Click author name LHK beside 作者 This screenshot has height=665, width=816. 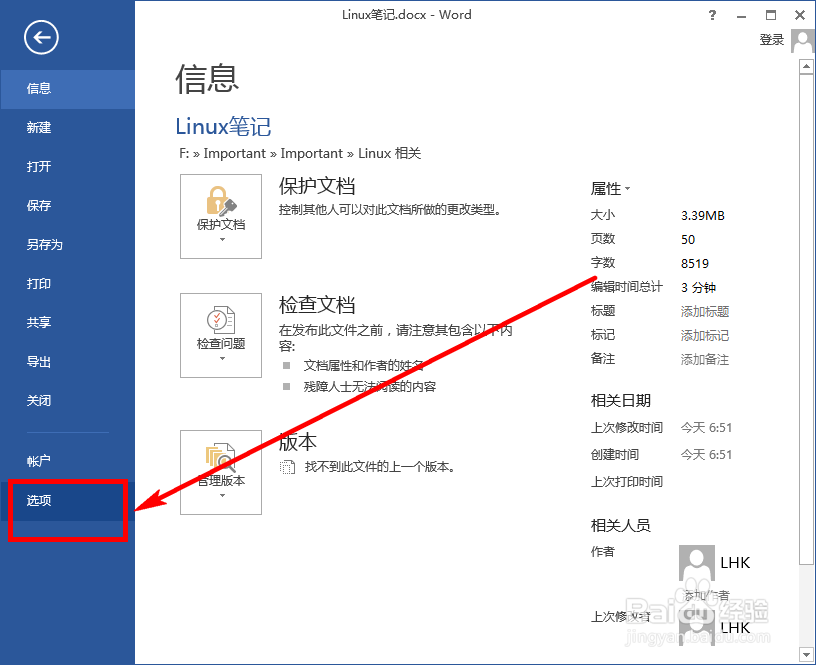[x=735, y=563]
